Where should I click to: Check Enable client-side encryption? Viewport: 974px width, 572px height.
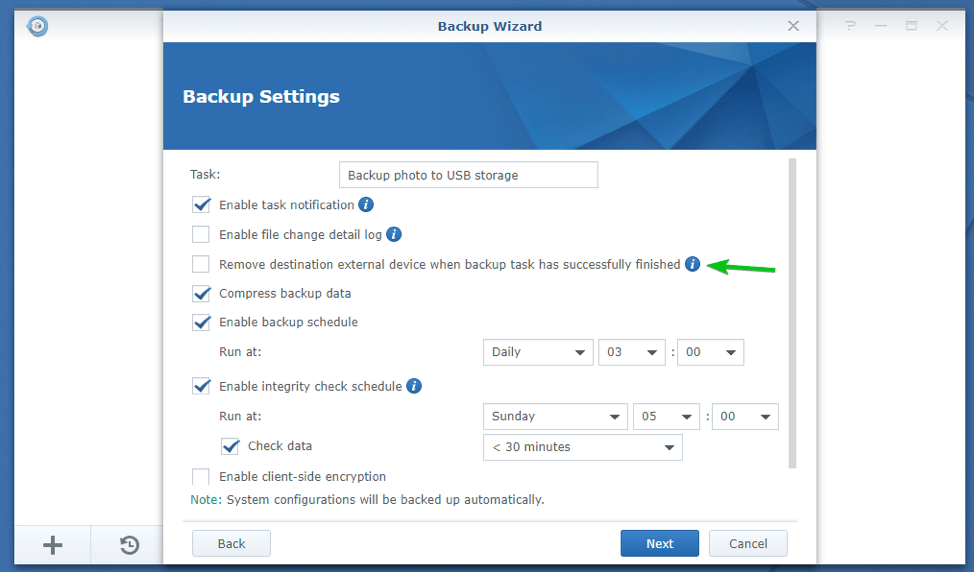(201, 476)
